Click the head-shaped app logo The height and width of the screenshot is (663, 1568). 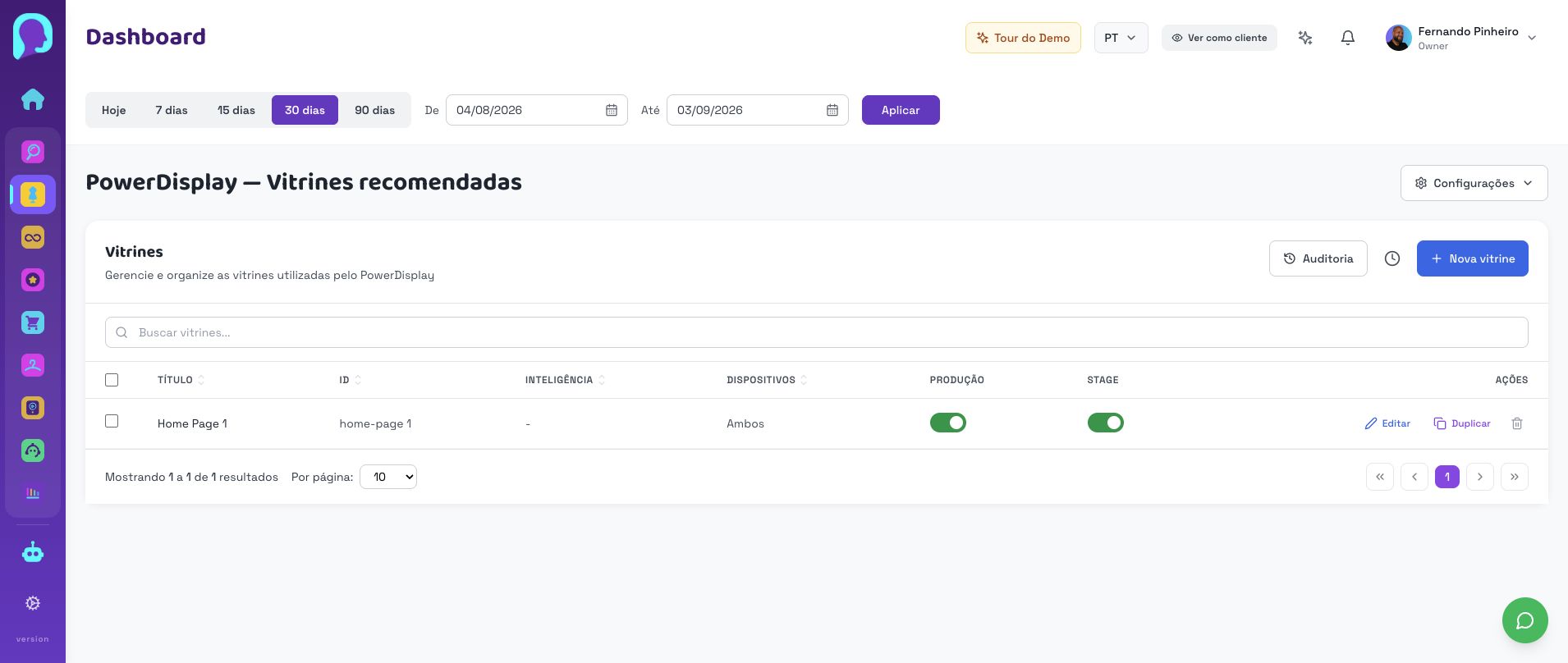tap(33, 36)
